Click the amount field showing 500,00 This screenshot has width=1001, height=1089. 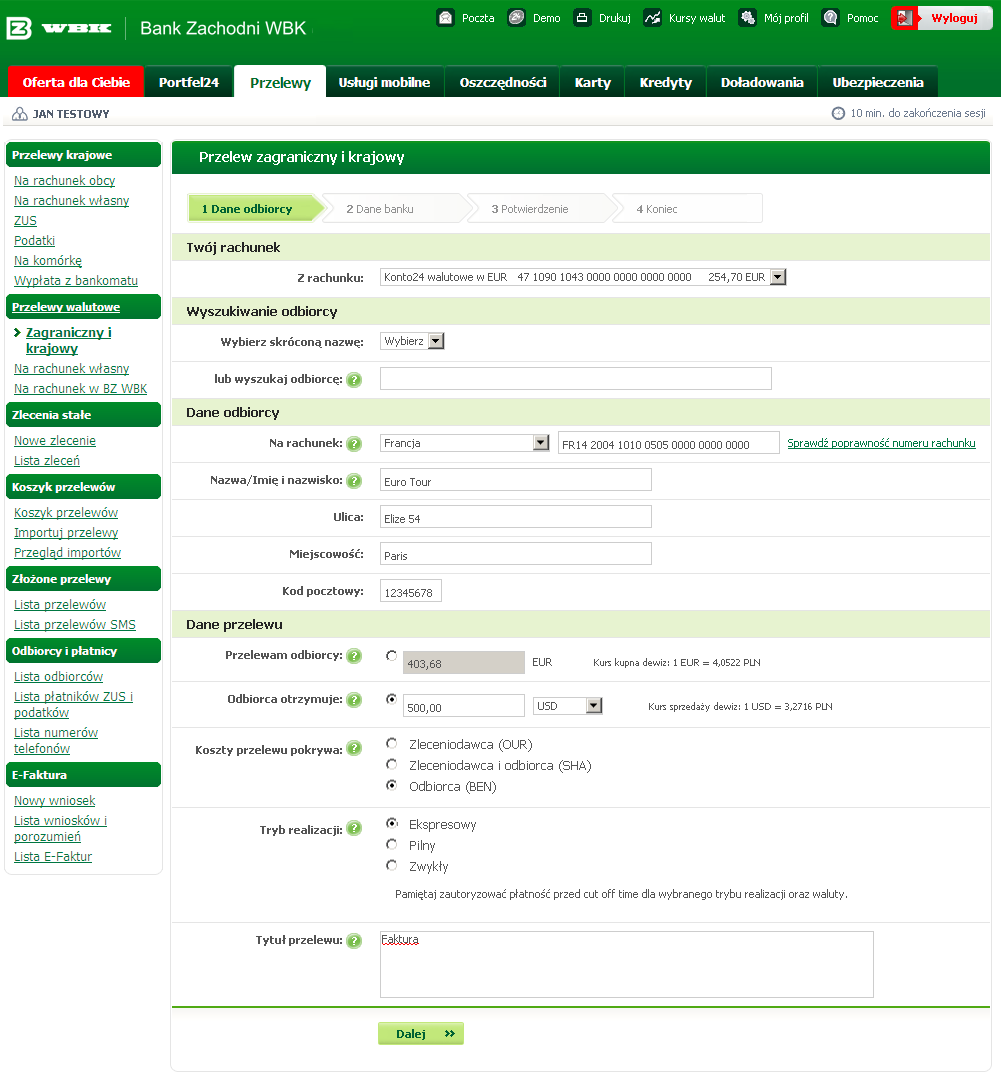tap(463, 706)
